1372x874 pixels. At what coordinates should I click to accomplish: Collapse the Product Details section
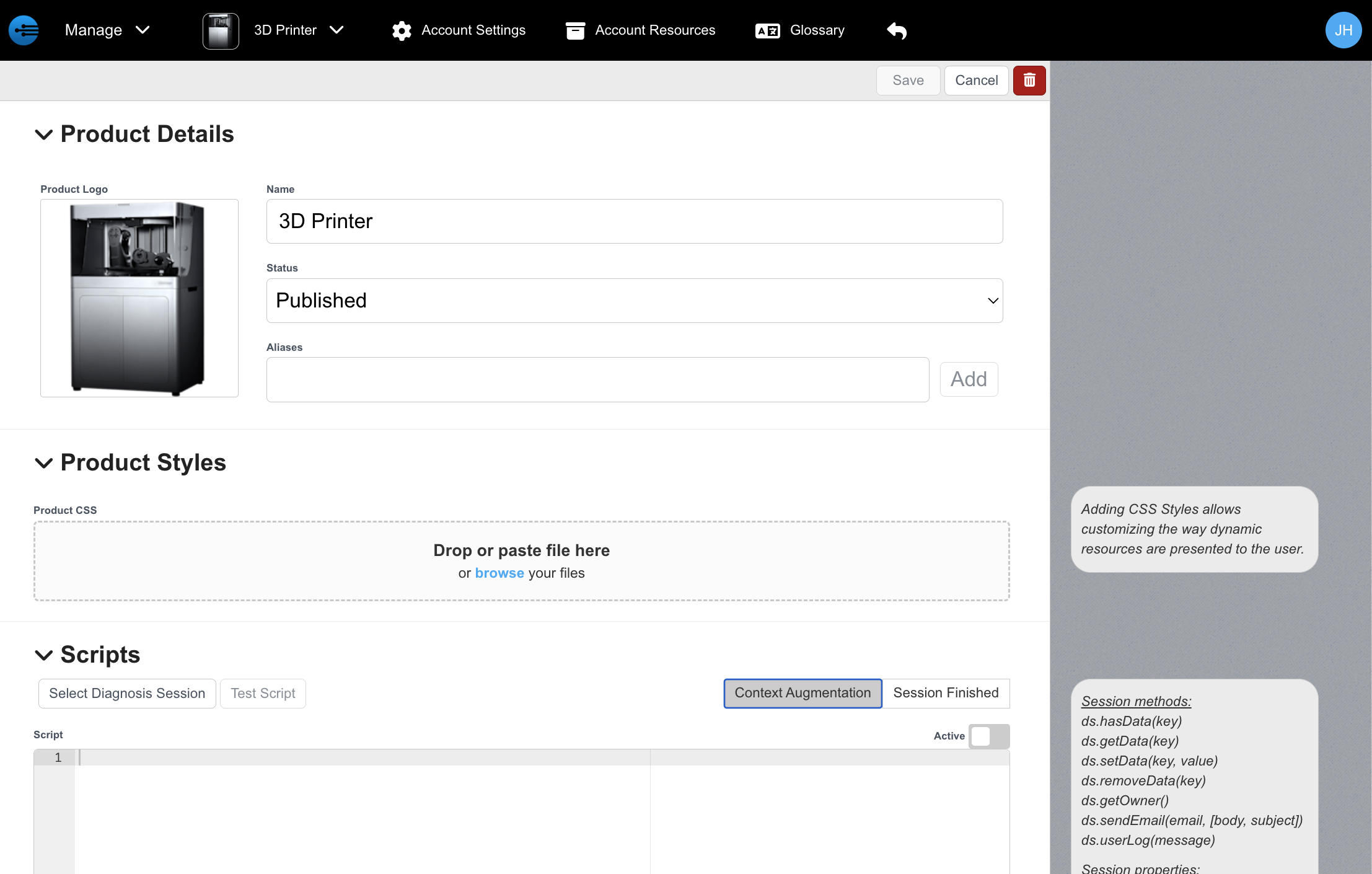point(43,135)
